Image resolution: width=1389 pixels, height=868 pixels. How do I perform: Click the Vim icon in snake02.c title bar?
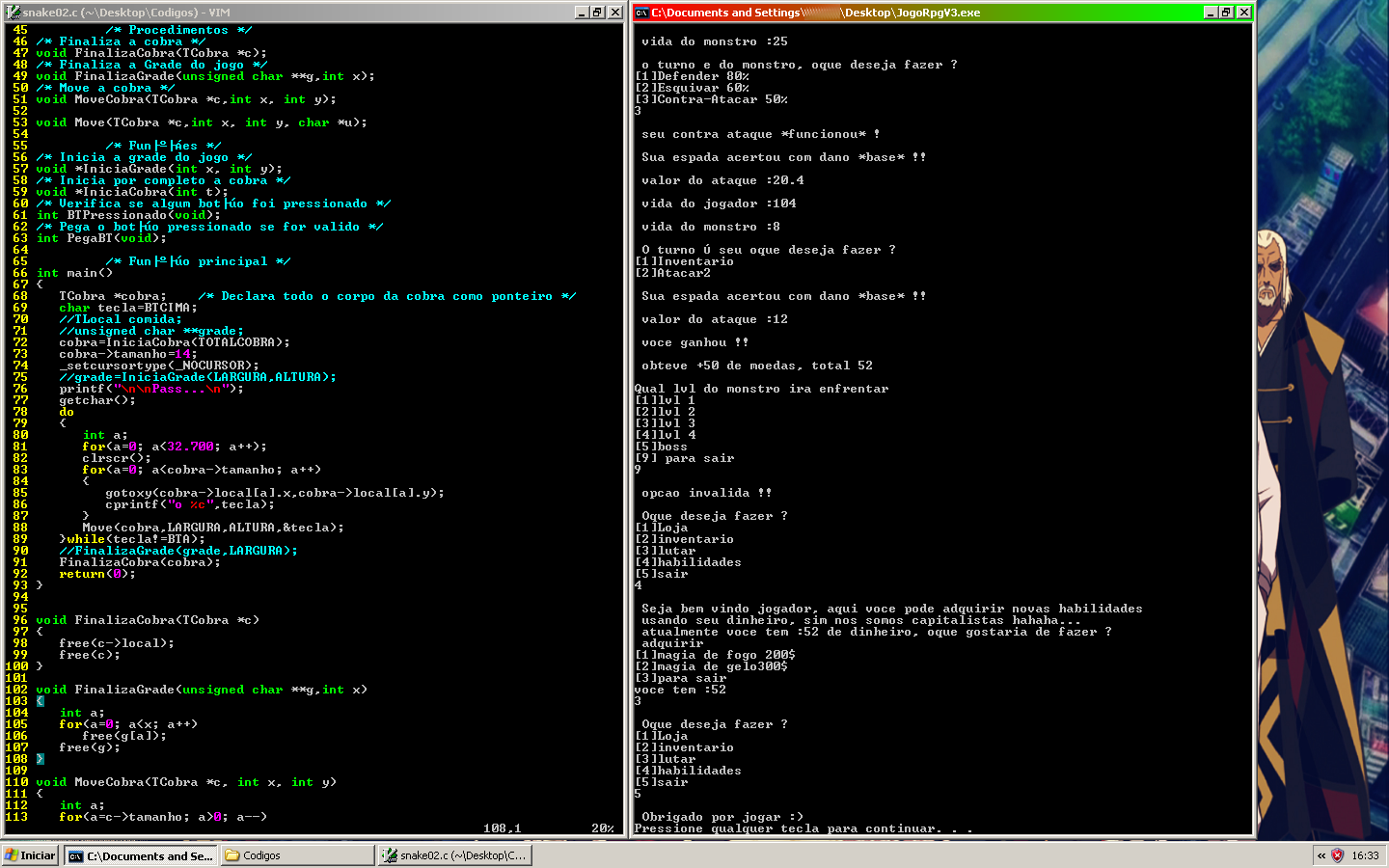coord(13,13)
